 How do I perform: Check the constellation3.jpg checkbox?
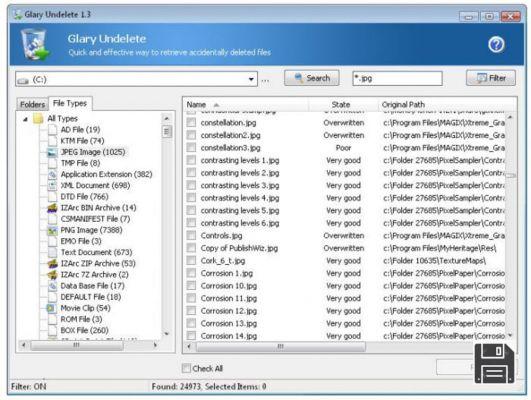point(191,148)
